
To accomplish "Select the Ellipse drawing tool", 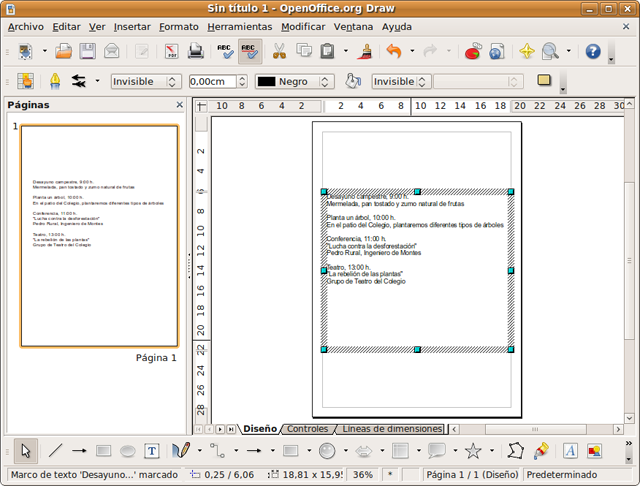I will click(x=129, y=451).
